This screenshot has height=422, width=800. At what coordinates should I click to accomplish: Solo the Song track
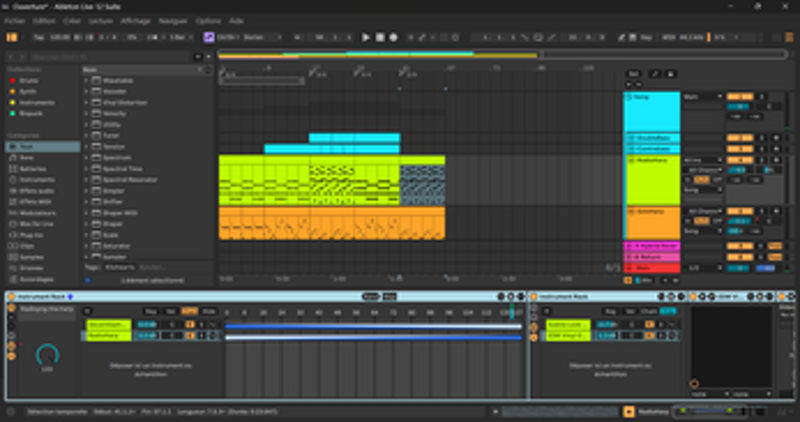coord(762,96)
